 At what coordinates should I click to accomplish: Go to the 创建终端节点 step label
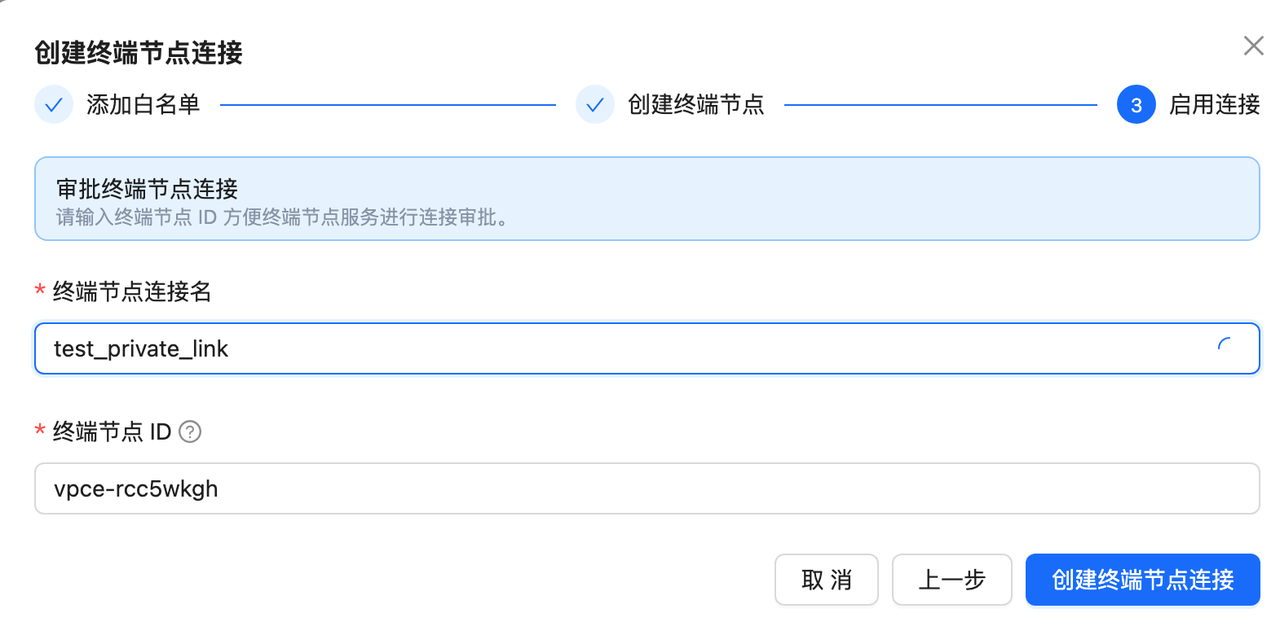[696, 104]
